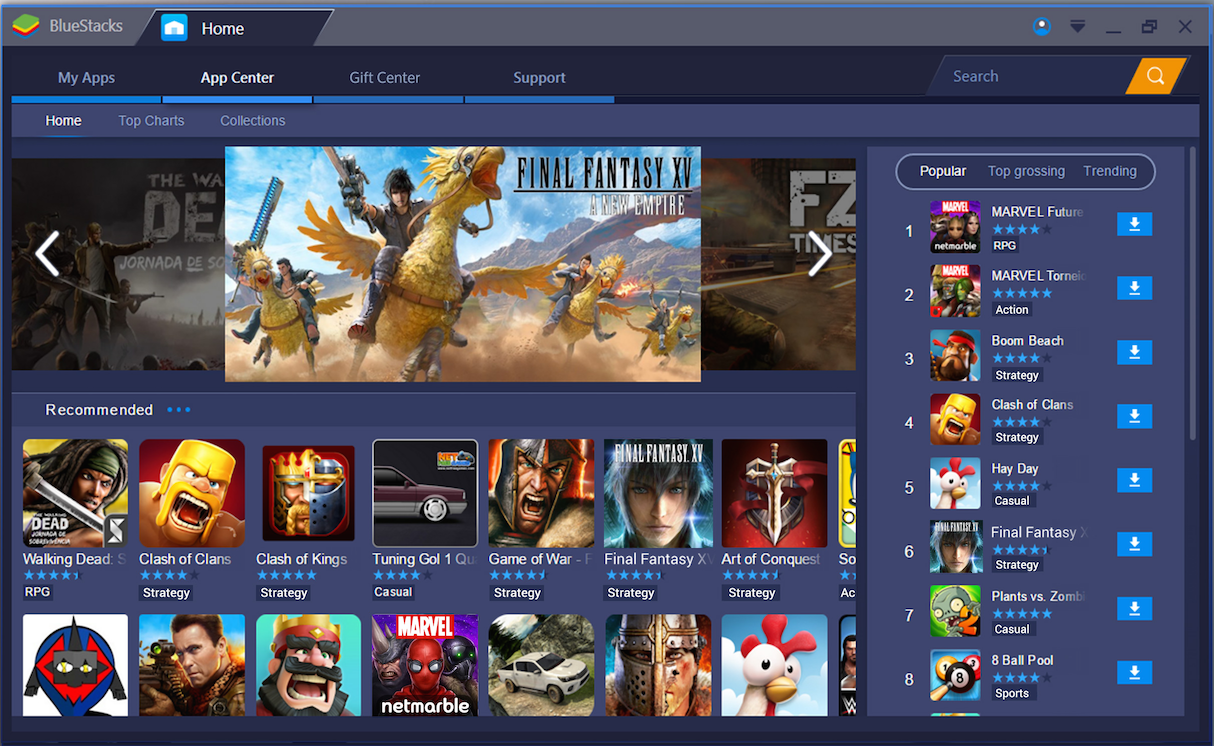Download Final Fantasy from the popular list

tap(1134, 545)
